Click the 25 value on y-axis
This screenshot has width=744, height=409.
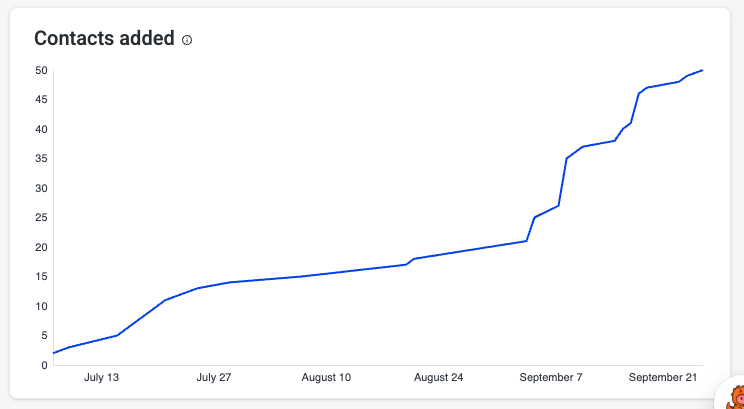pos(41,218)
